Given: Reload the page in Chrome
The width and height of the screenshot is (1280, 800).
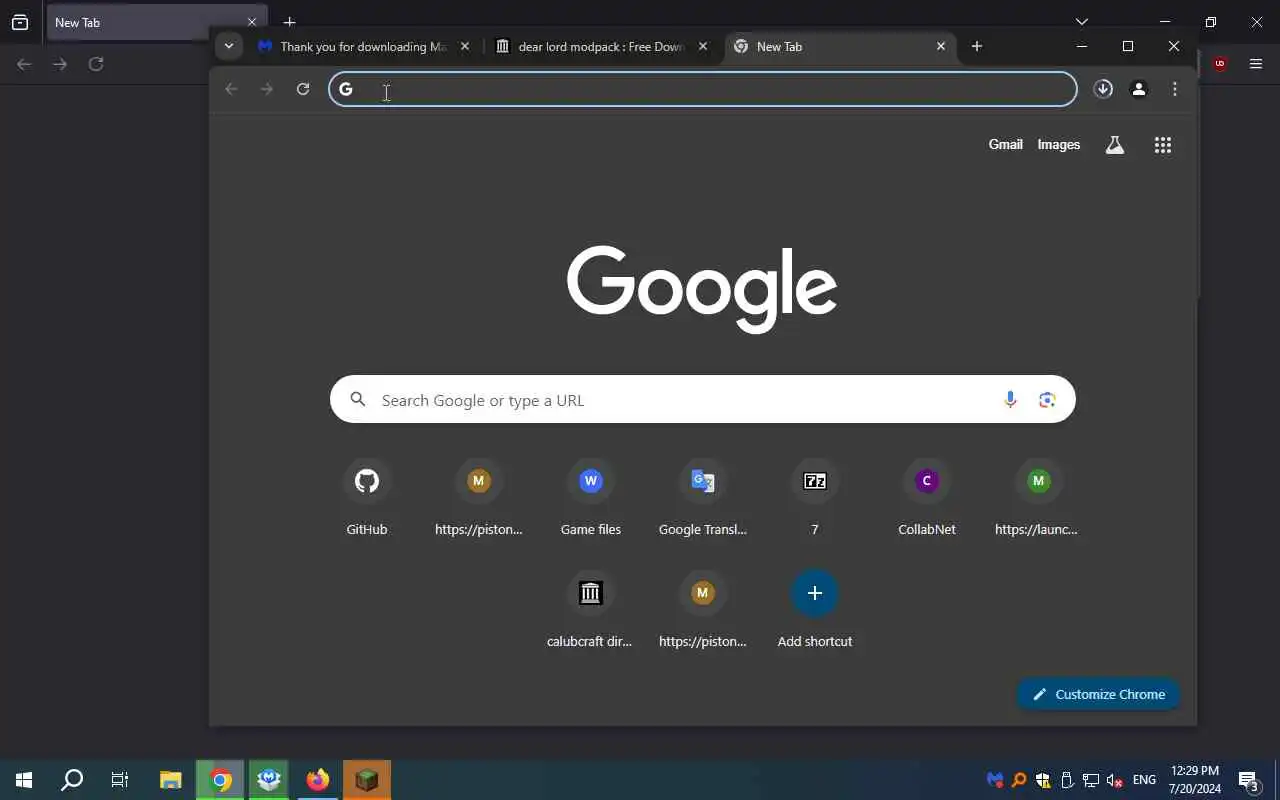Looking at the screenshot, I should [303, 89].
